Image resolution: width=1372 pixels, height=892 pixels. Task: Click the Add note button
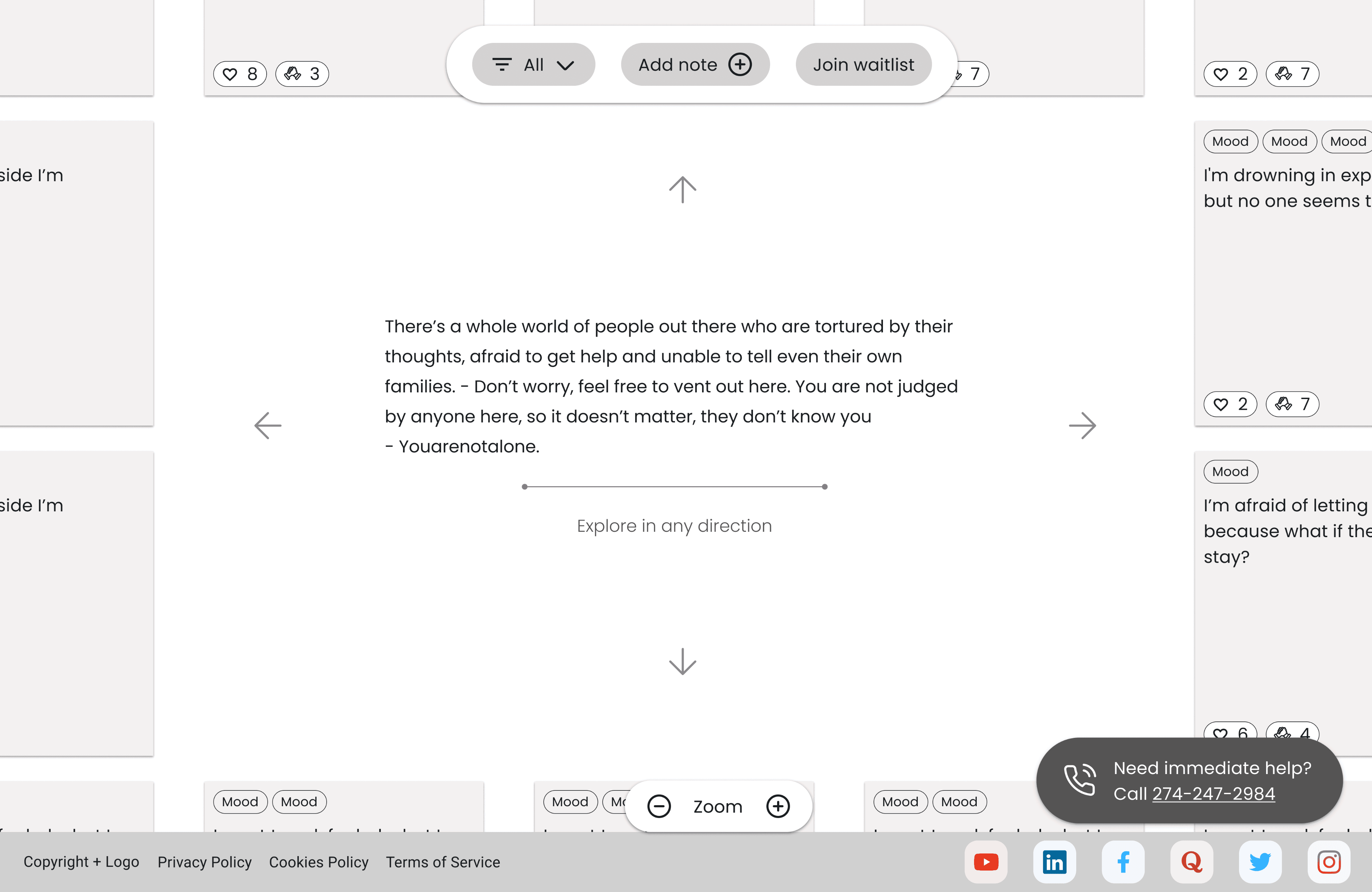click(x=695, y=65)
